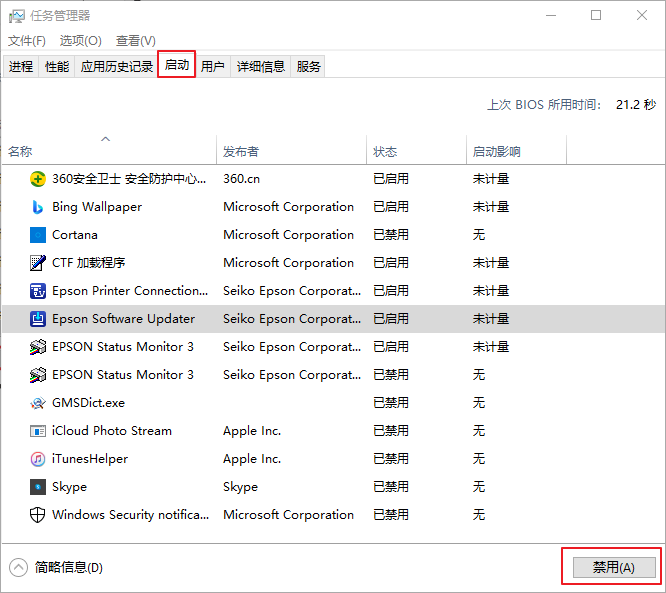666x593 pixels.
Task: Click the 简略信息(D) link text
Action: click(69, 568)
